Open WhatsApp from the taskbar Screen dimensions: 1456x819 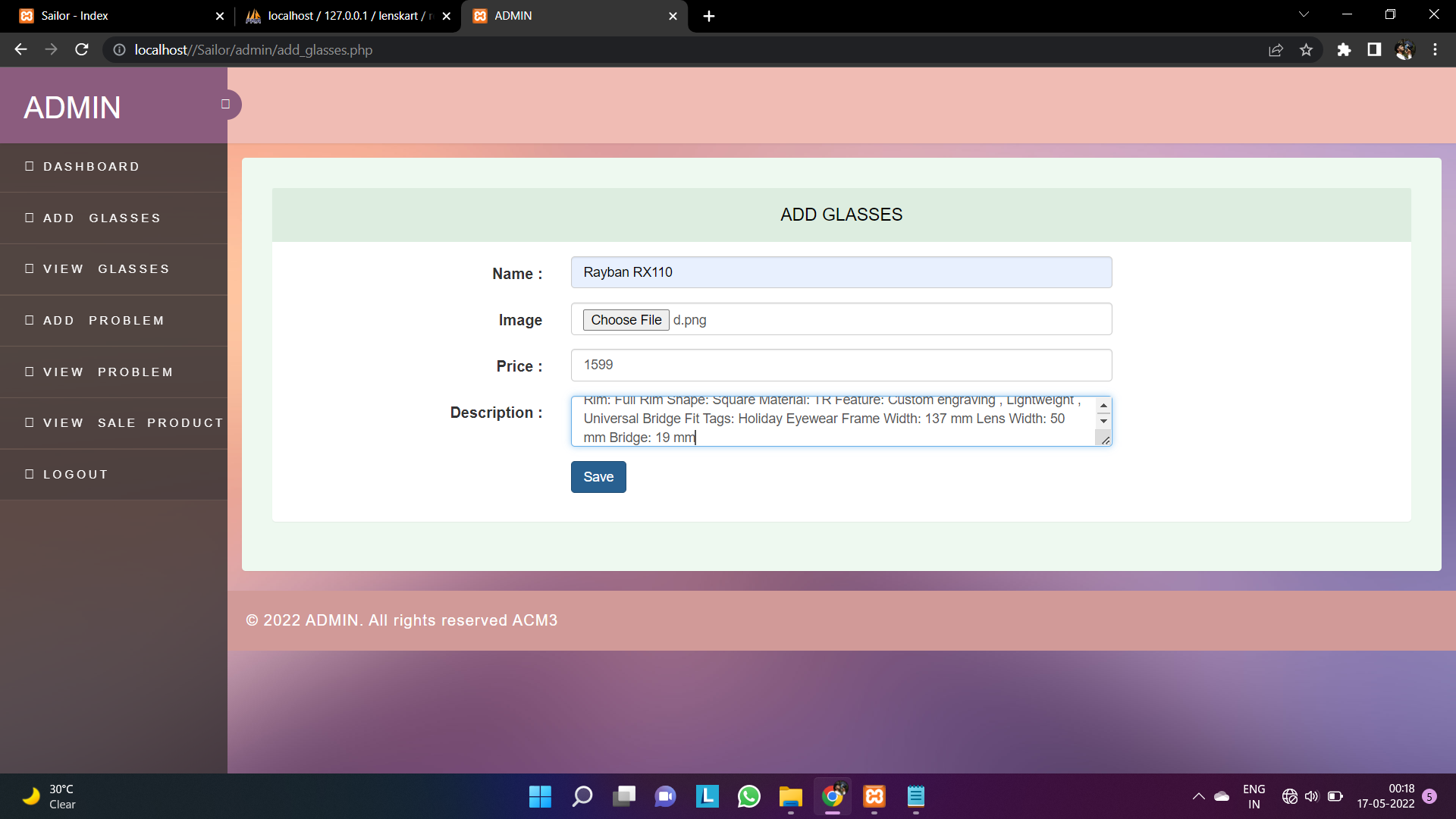748,796
